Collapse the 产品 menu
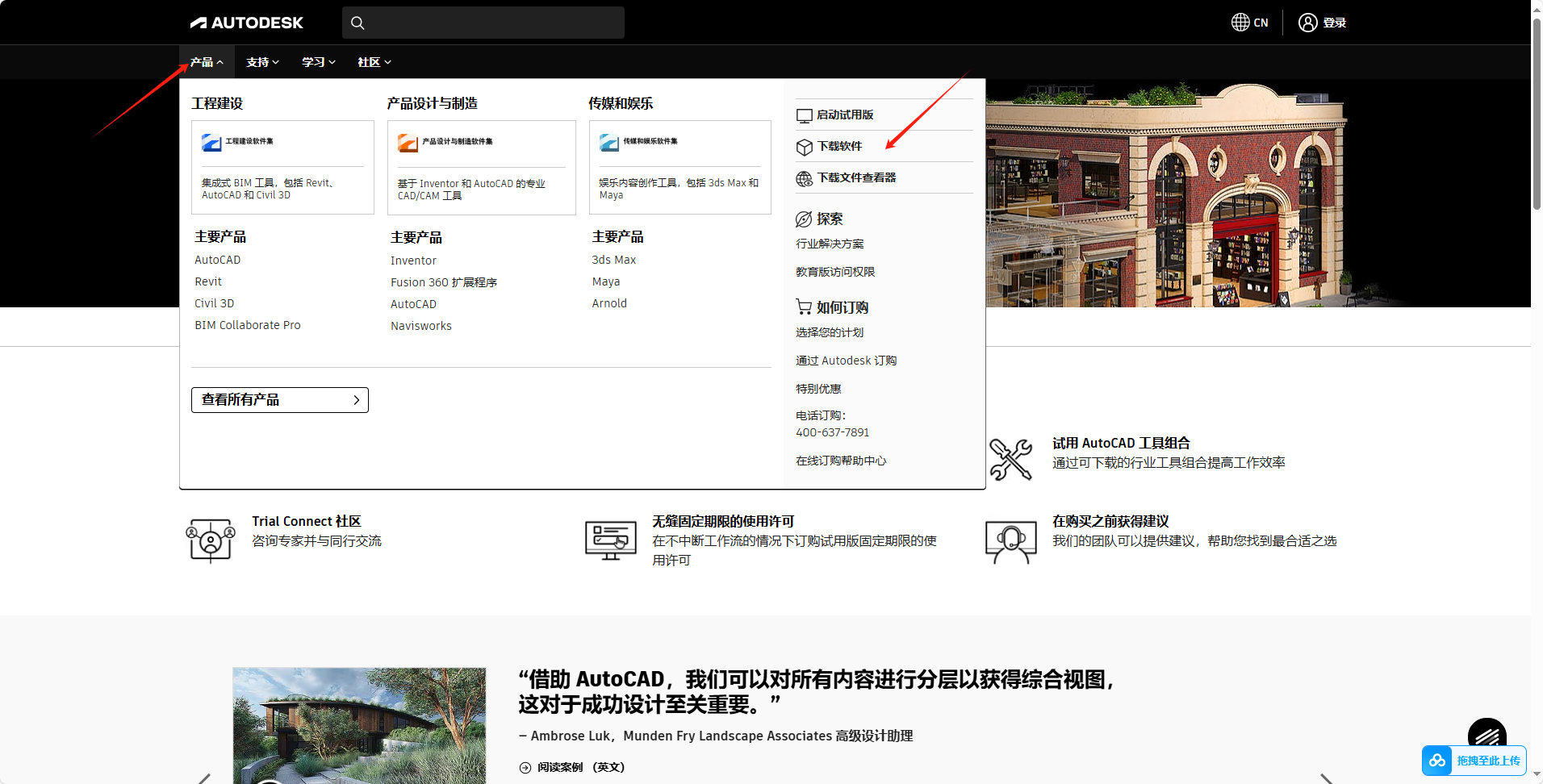1543x784 pixels. click(207, 62)
